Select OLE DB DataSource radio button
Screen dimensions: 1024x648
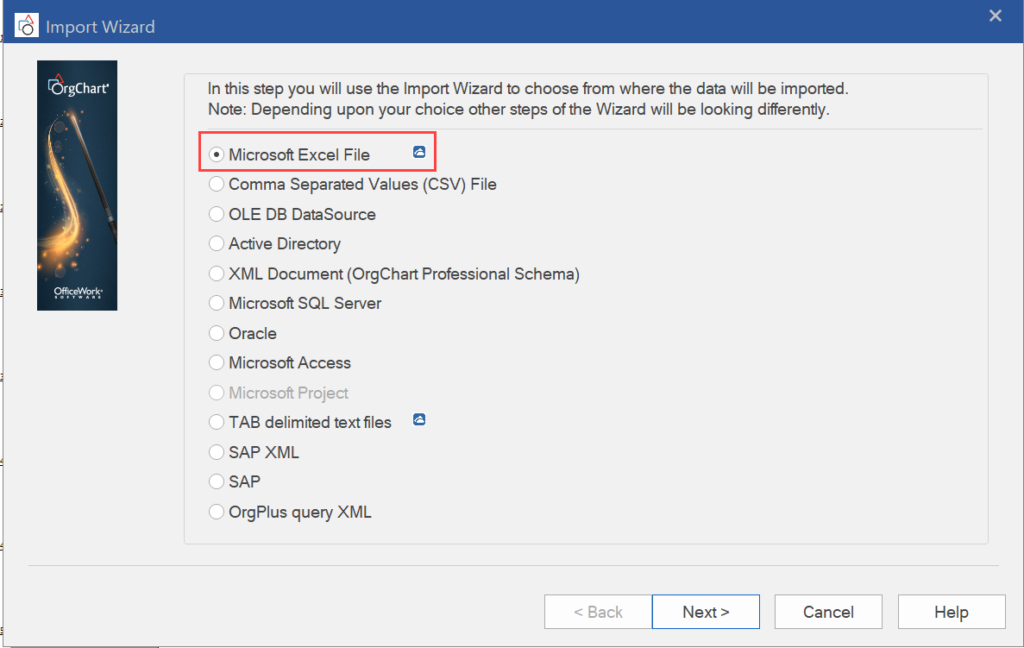[216, 214]
